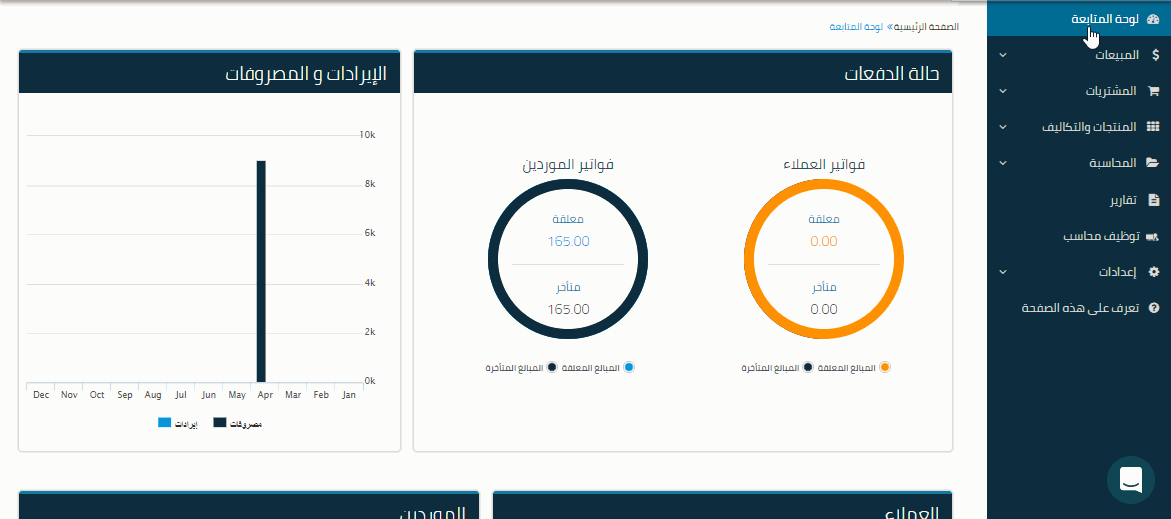Click the question mark help icon
Screen dimensions: 1171x519
pos(1153,308)
